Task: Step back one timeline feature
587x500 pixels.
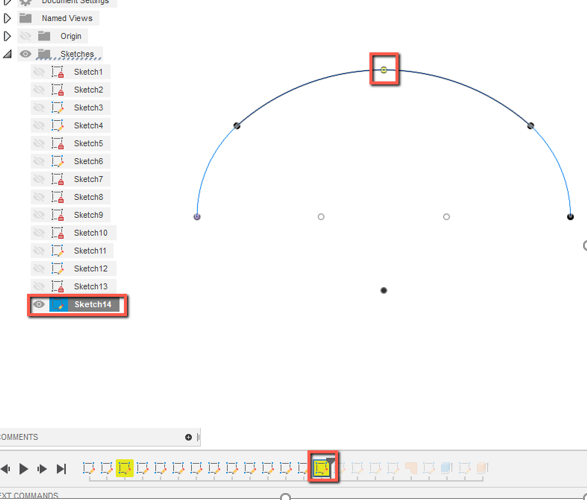Action: (x=6, y=469)
